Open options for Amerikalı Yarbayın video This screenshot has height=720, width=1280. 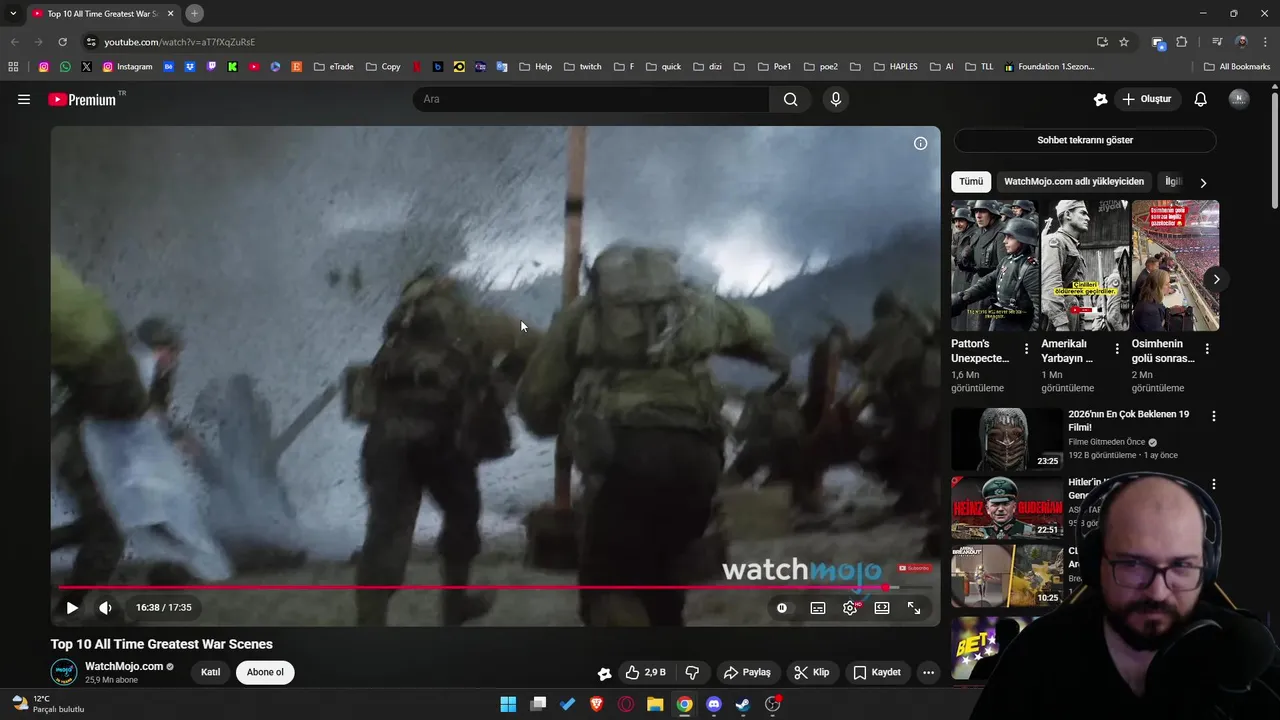(x=1116, y=349)
